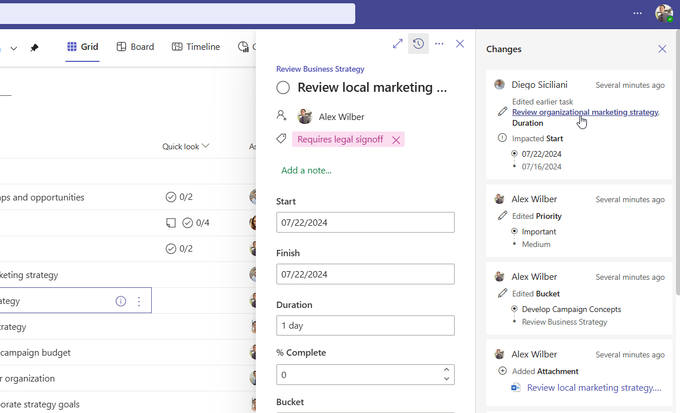Click Alex Wilber avatar on Priority change
This screenshot has width=680, height=413.
pyautogui.click(x=500, y=199)
